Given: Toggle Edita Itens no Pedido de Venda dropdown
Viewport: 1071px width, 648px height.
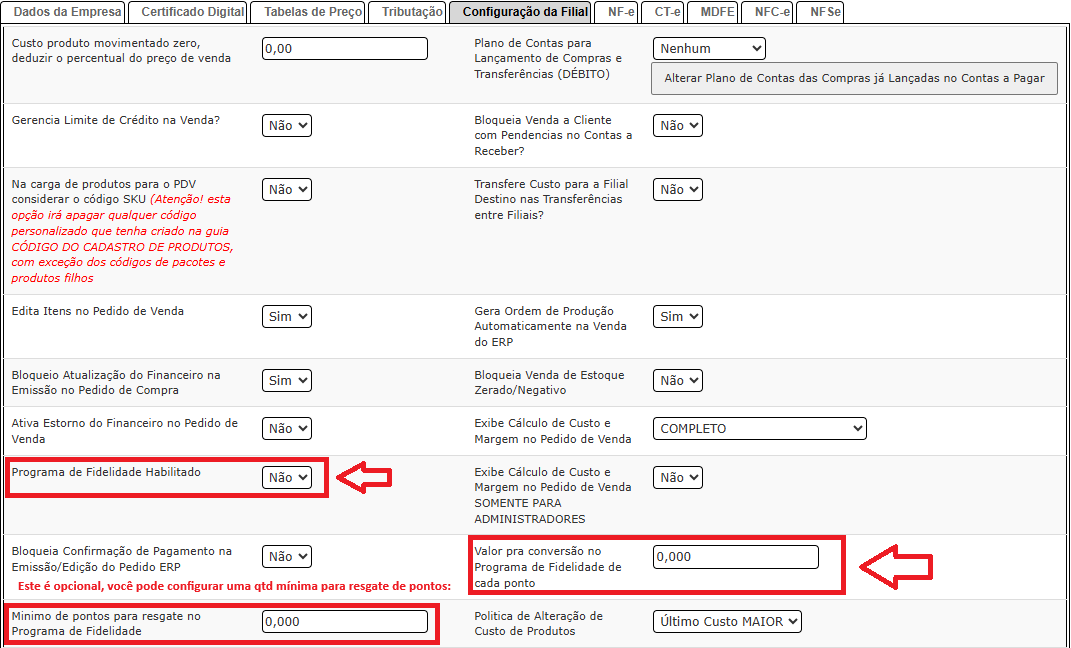Looking at the screenshot, I should coord(287,317).
